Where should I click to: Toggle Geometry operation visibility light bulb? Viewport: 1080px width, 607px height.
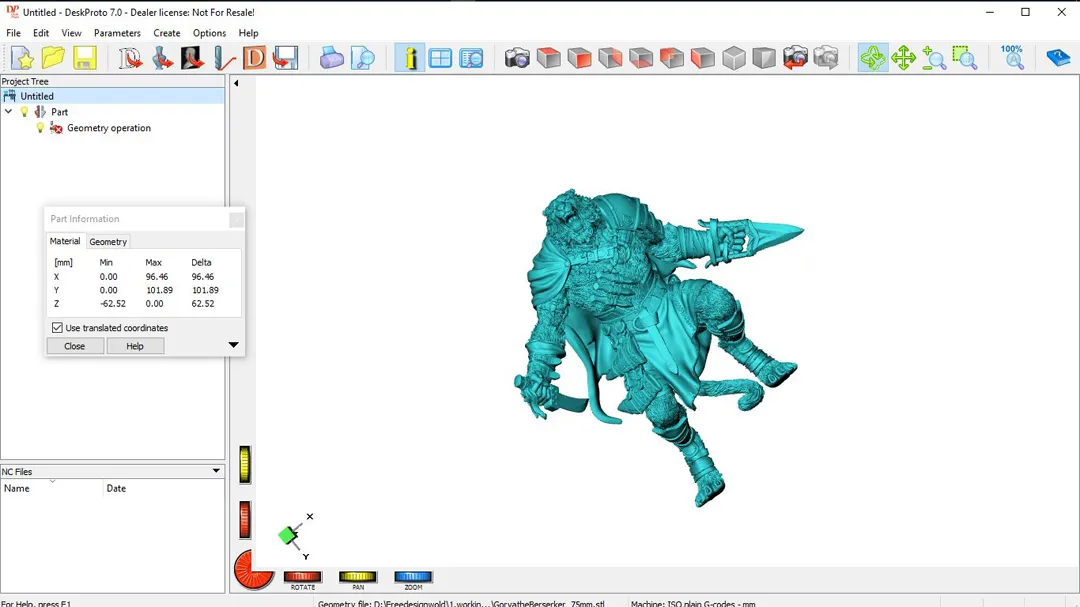40,128
